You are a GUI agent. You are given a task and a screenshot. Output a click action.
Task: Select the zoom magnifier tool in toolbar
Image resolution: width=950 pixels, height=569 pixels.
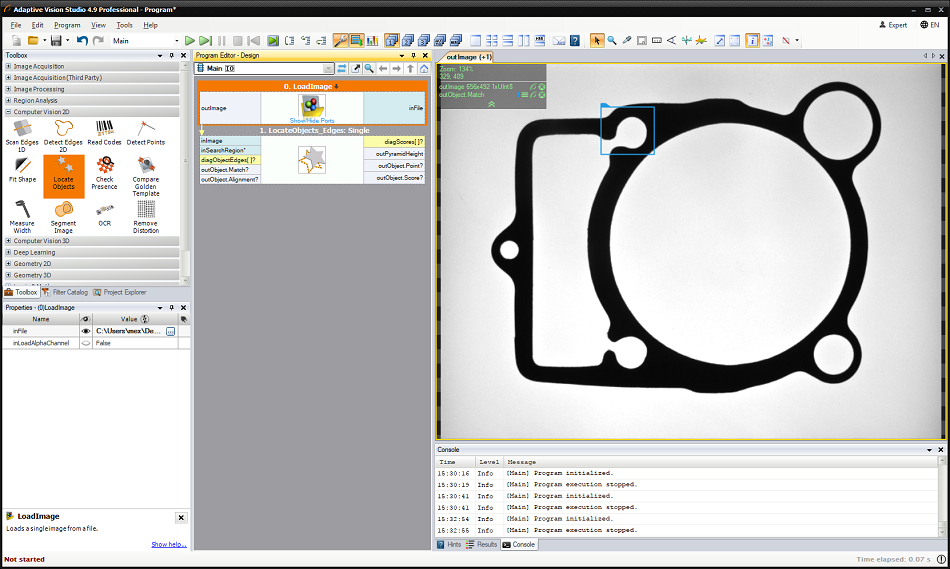point(611,41)
